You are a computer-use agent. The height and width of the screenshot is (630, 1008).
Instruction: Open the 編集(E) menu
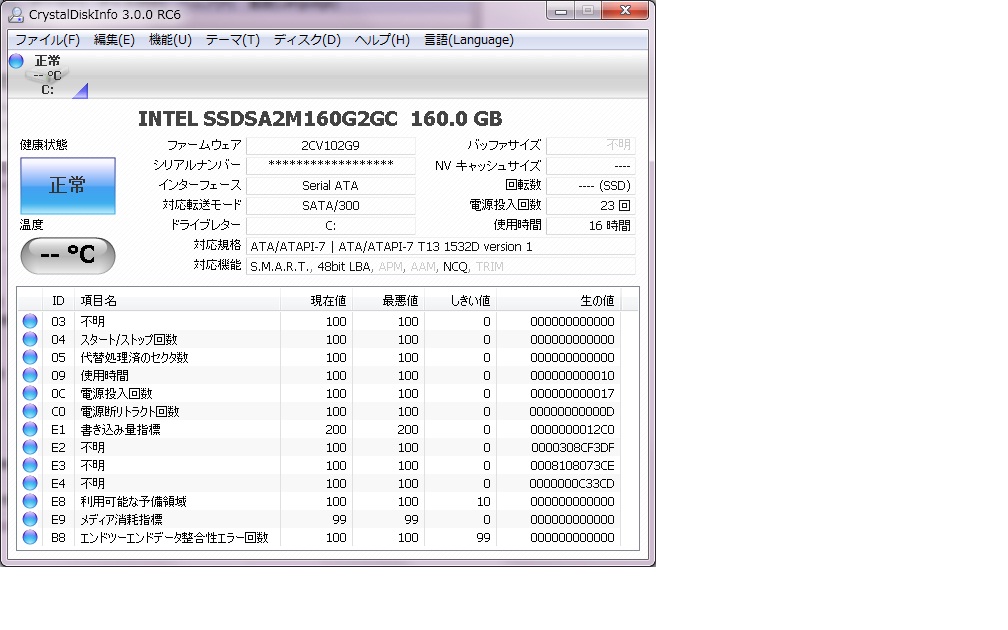click(x=114, y=40)
